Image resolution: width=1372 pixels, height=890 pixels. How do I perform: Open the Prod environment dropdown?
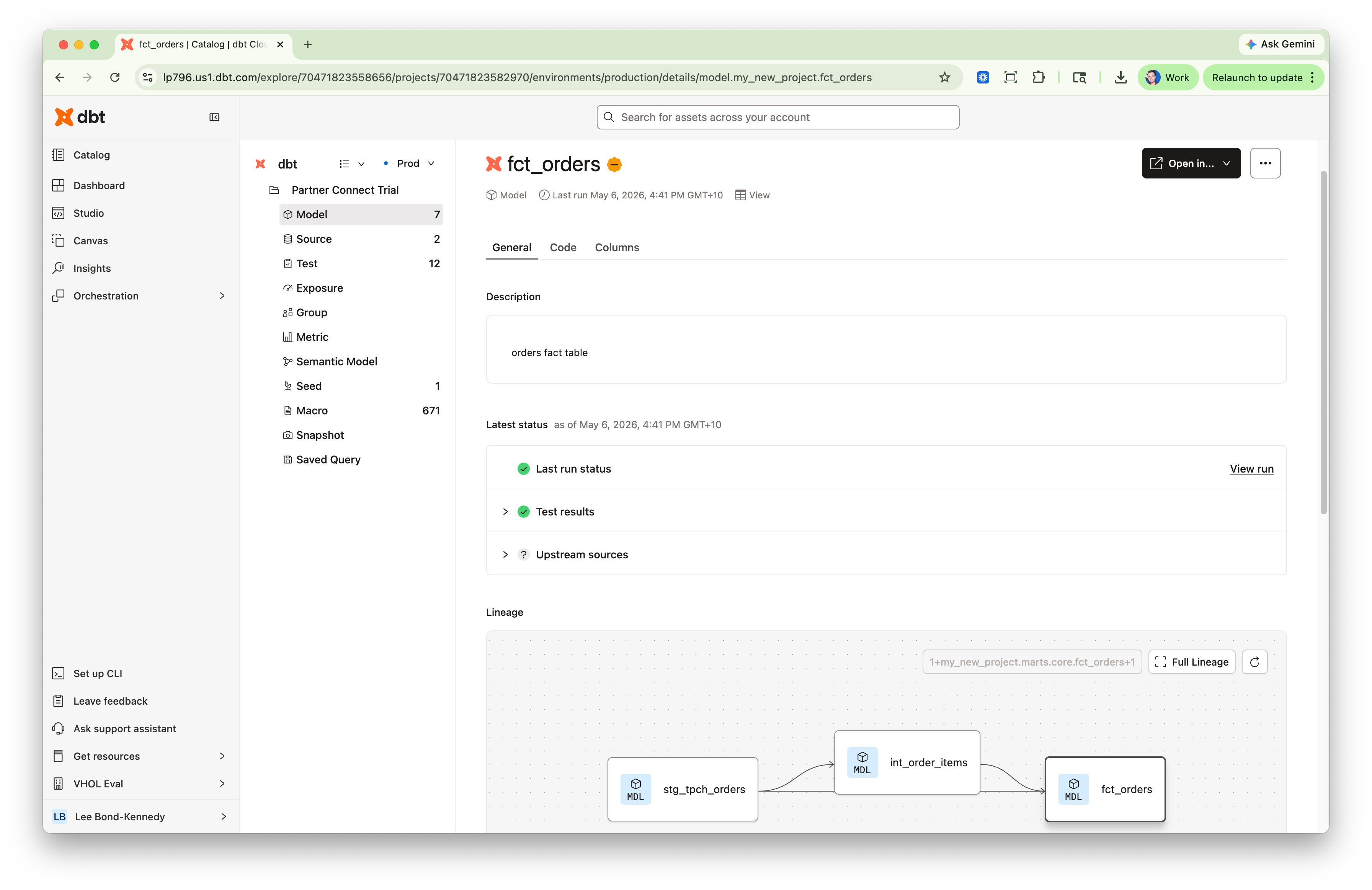pyautogui.click(x=409, y=164)
